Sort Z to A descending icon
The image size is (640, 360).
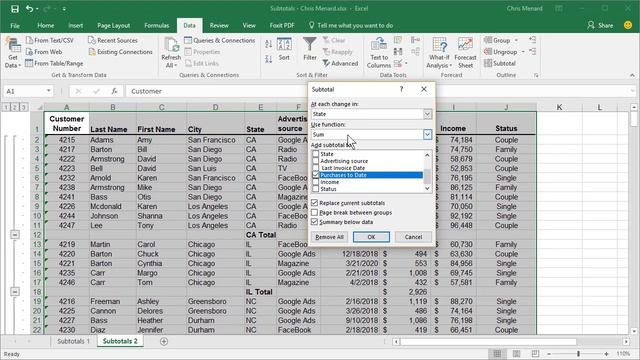pyautogui.click(x=269, y=59)
